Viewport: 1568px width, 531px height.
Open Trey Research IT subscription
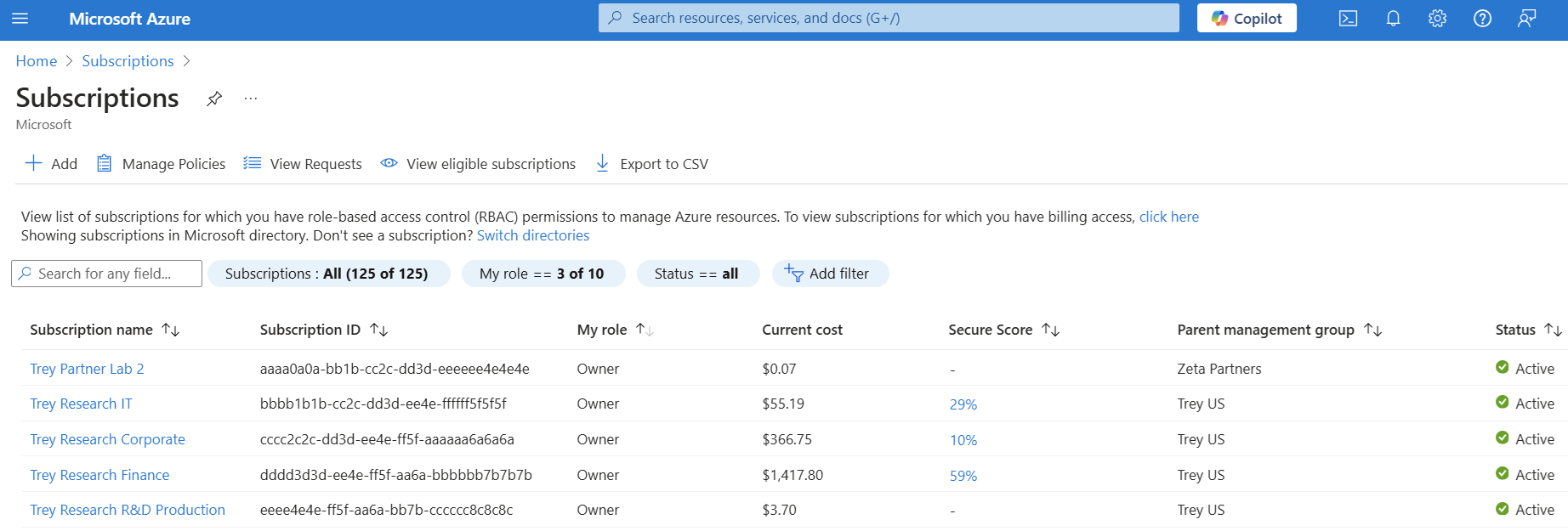click(81, 404)
